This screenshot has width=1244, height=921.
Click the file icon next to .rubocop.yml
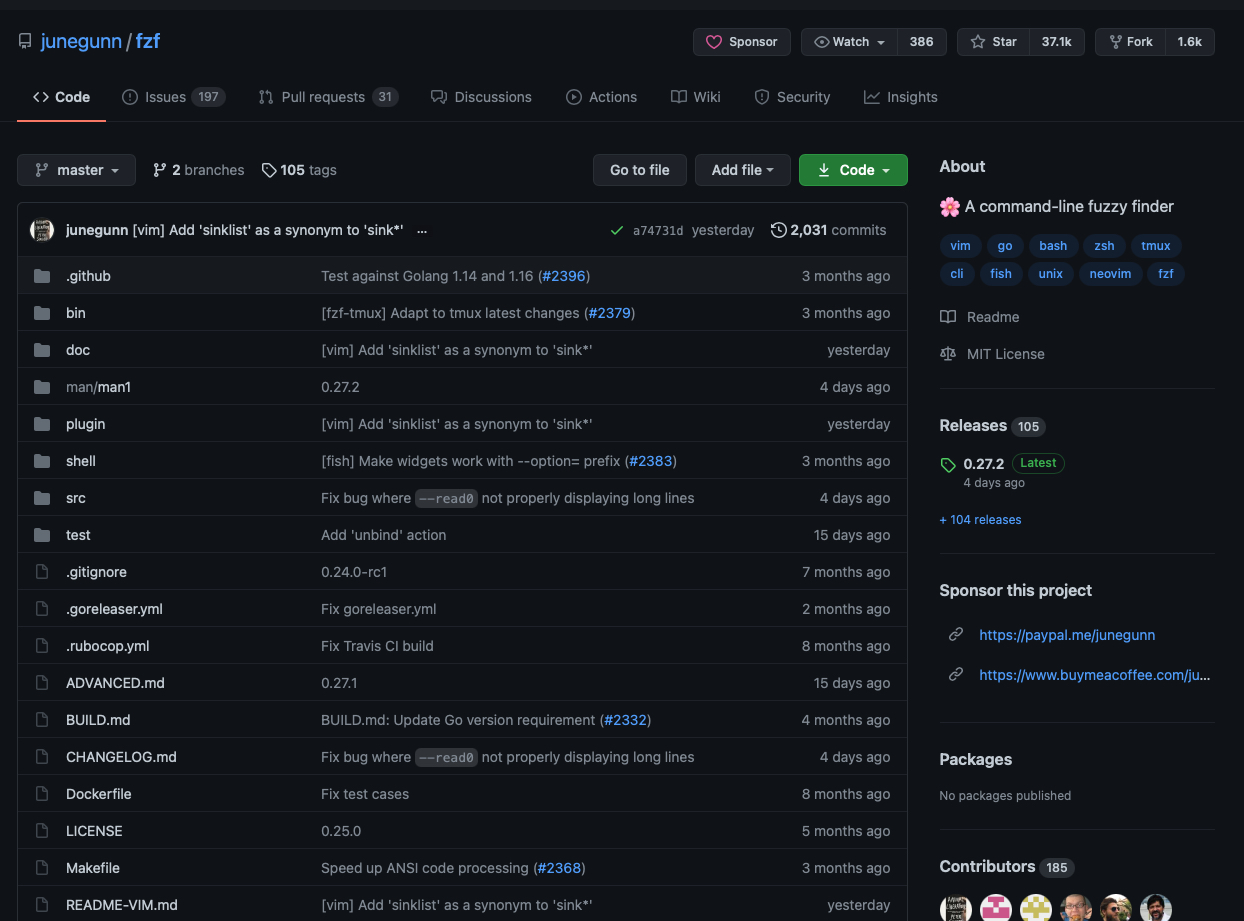point(42,646)
